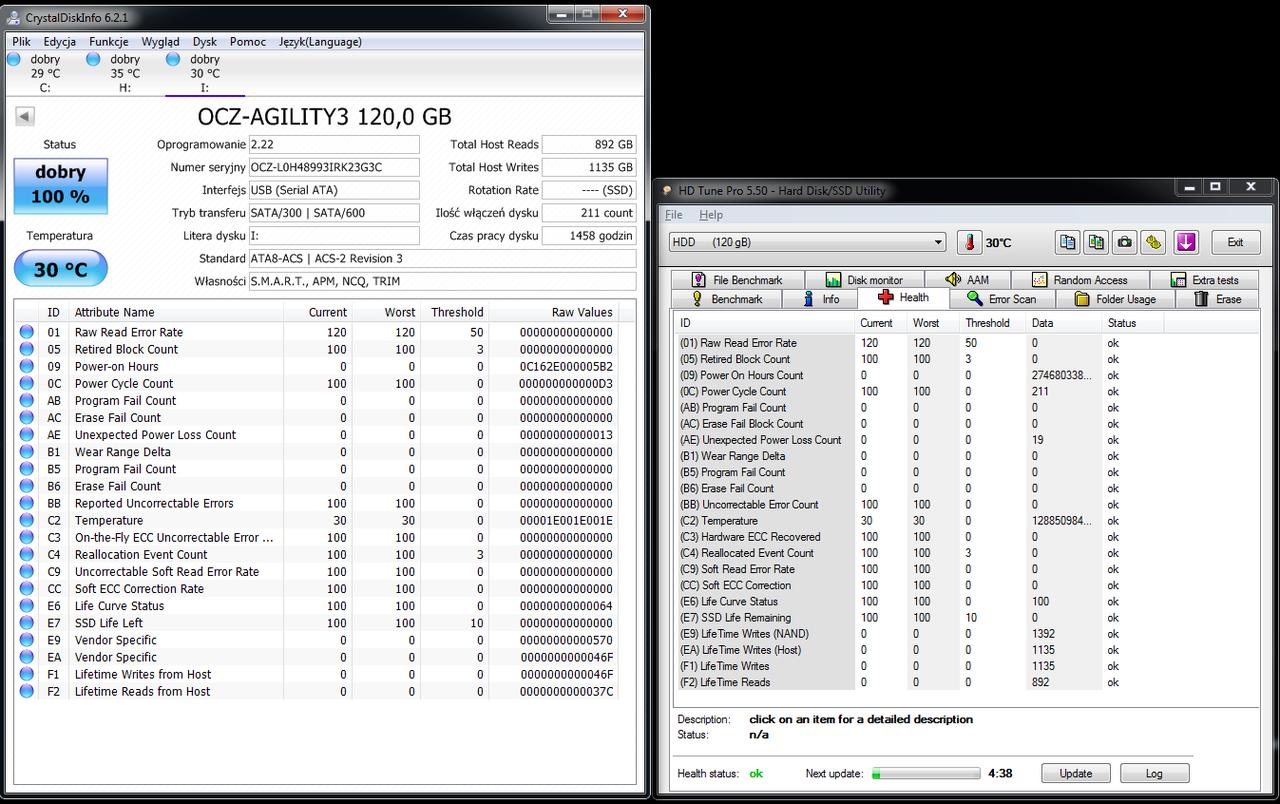This screenshot has width=1280, height=804.
Task: Switch to the Extra tests tab
Action: click(1204, 280)
